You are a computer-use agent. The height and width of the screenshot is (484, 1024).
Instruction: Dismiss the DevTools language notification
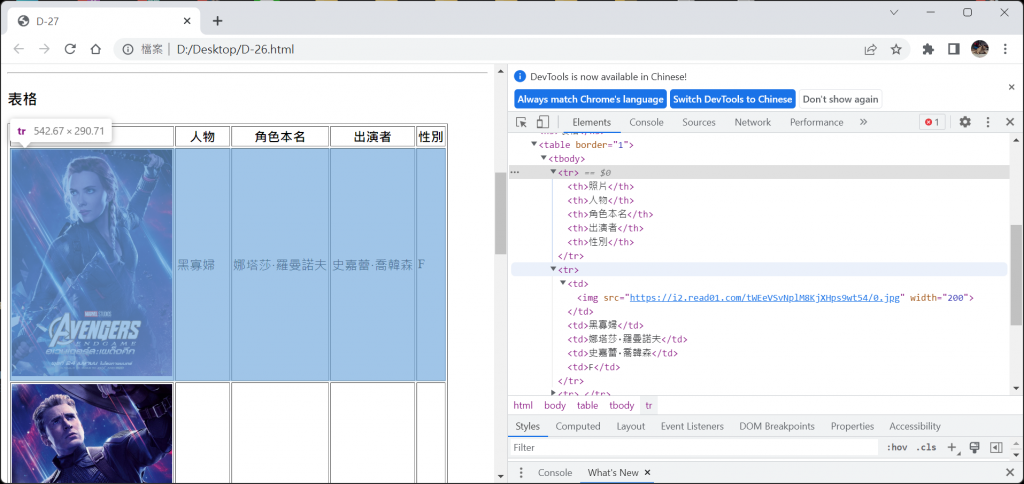[1012, 87]
